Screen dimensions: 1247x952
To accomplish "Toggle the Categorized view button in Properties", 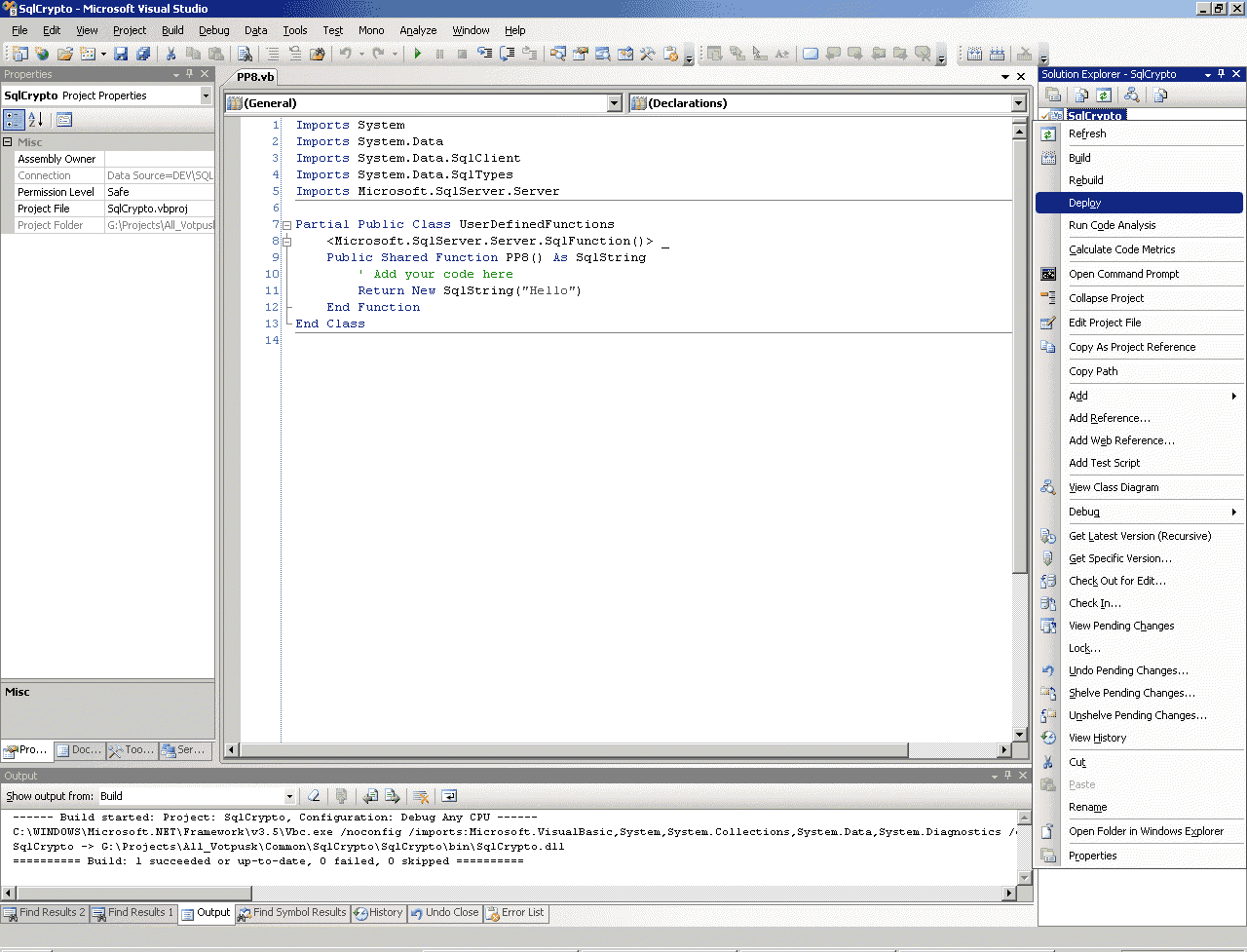I will point(14,120).
